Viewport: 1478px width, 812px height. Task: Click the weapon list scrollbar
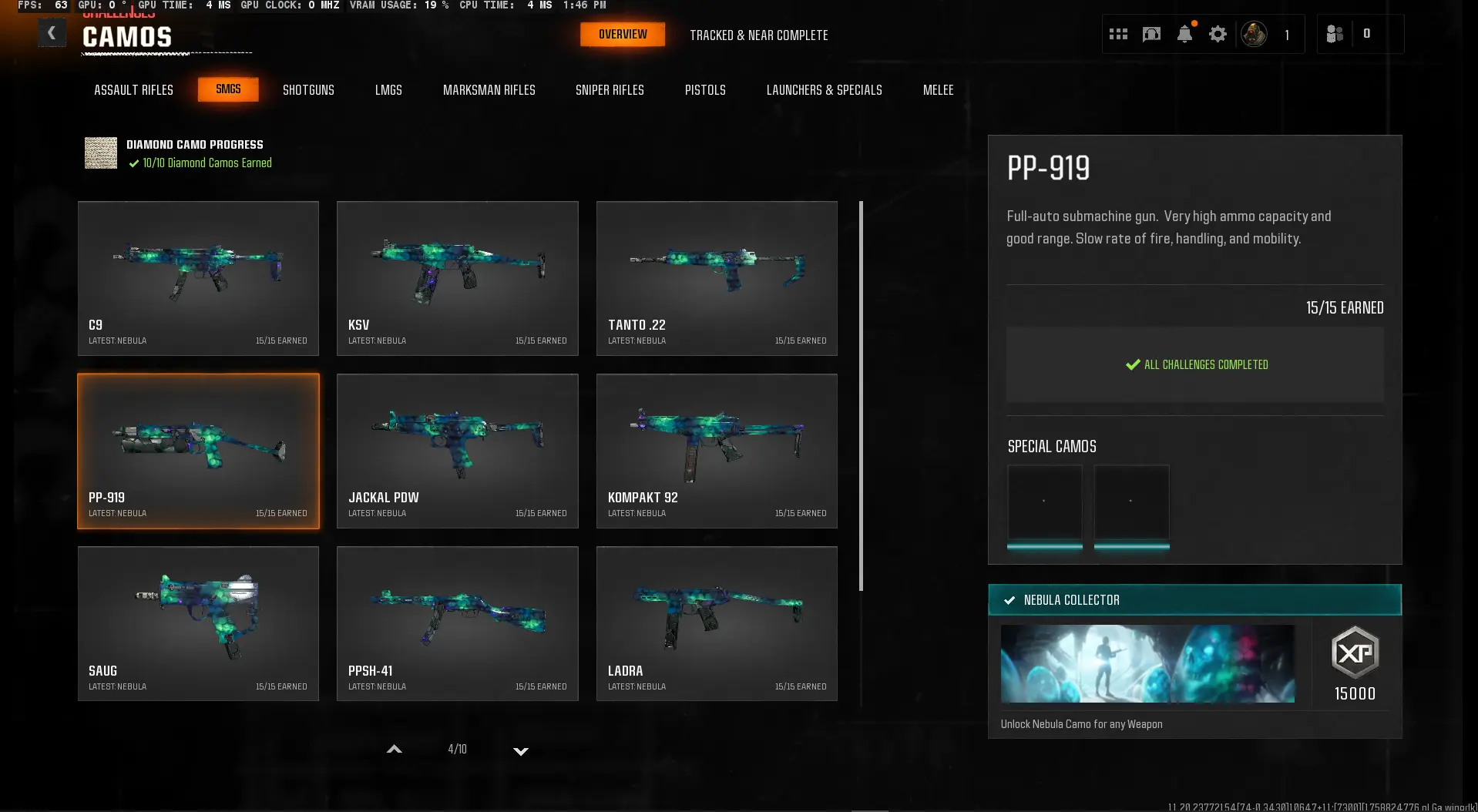[x=861, y=396]
